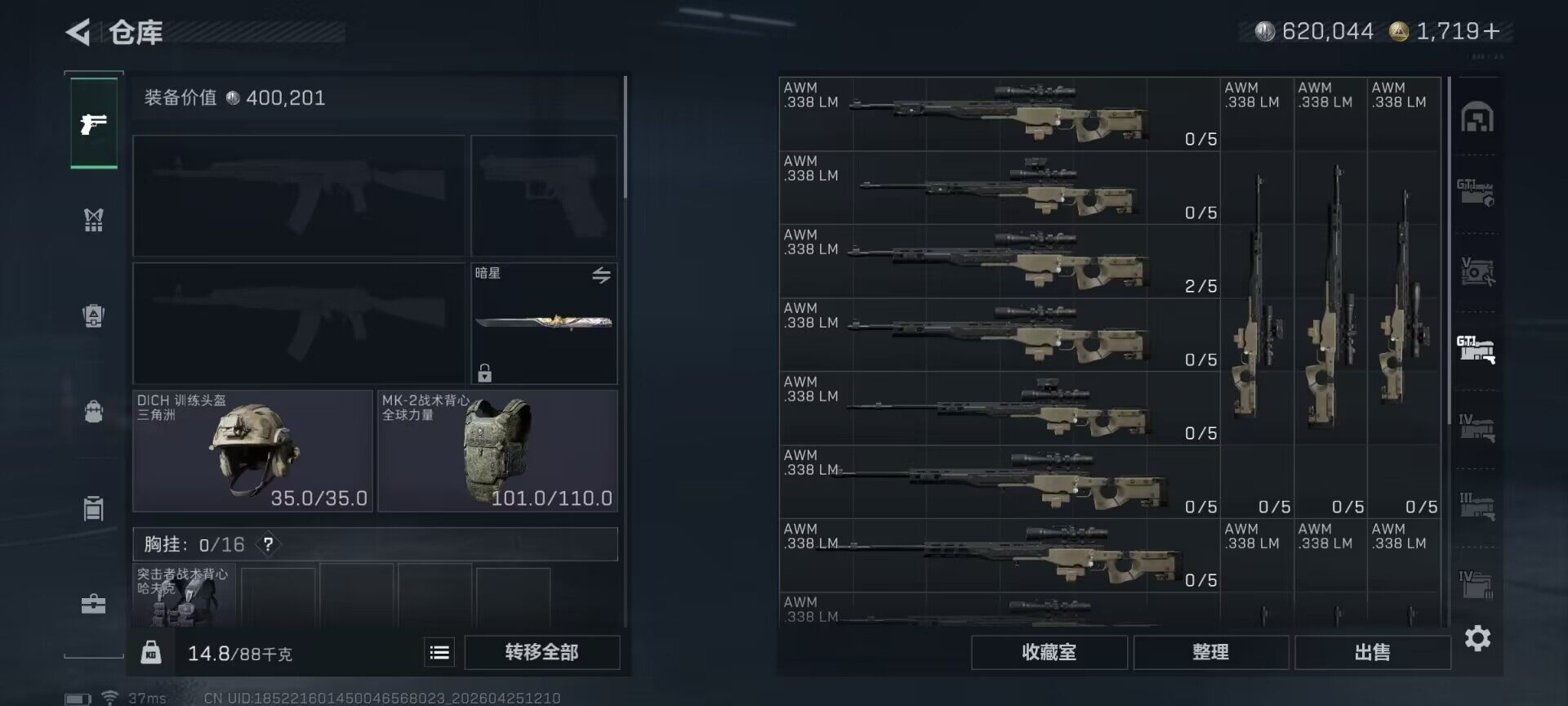1568x706 pixels.
Task: Open the toolbox category icon in sidebar
Action: (x=94, y=604)
